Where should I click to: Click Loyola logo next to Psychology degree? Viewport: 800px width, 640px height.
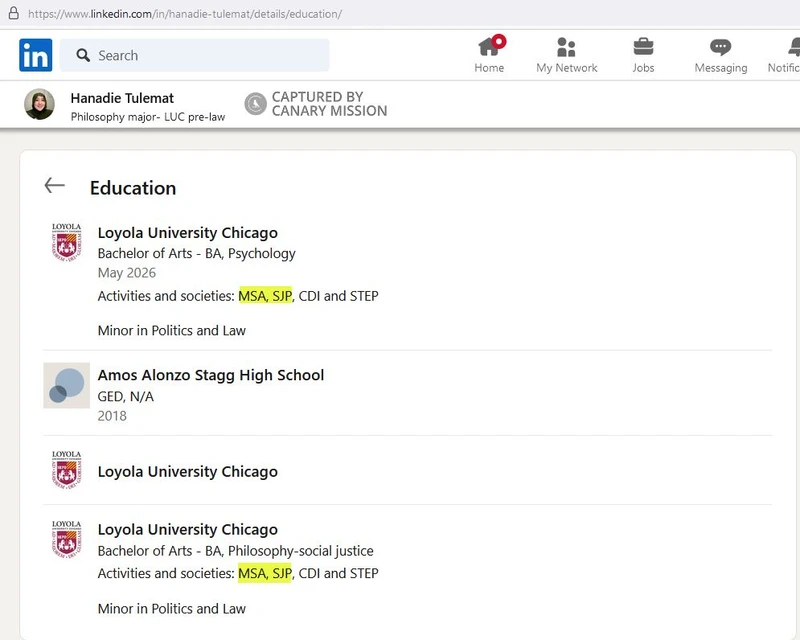point(66,242)
